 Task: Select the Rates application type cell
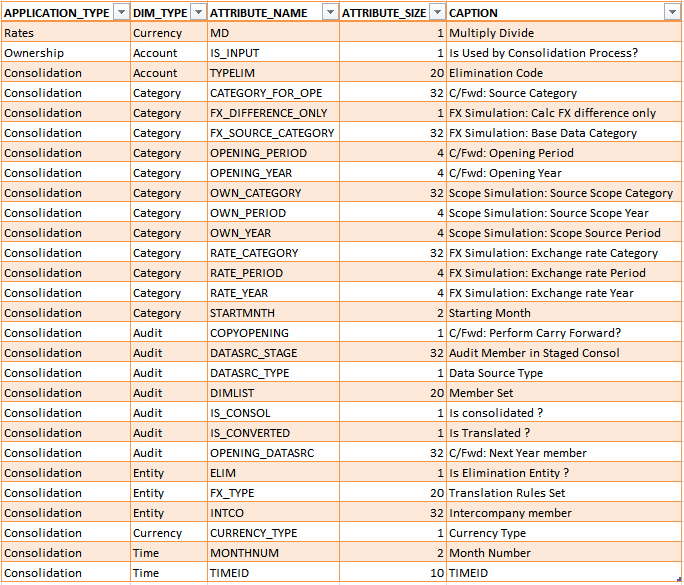click(65, 33)
